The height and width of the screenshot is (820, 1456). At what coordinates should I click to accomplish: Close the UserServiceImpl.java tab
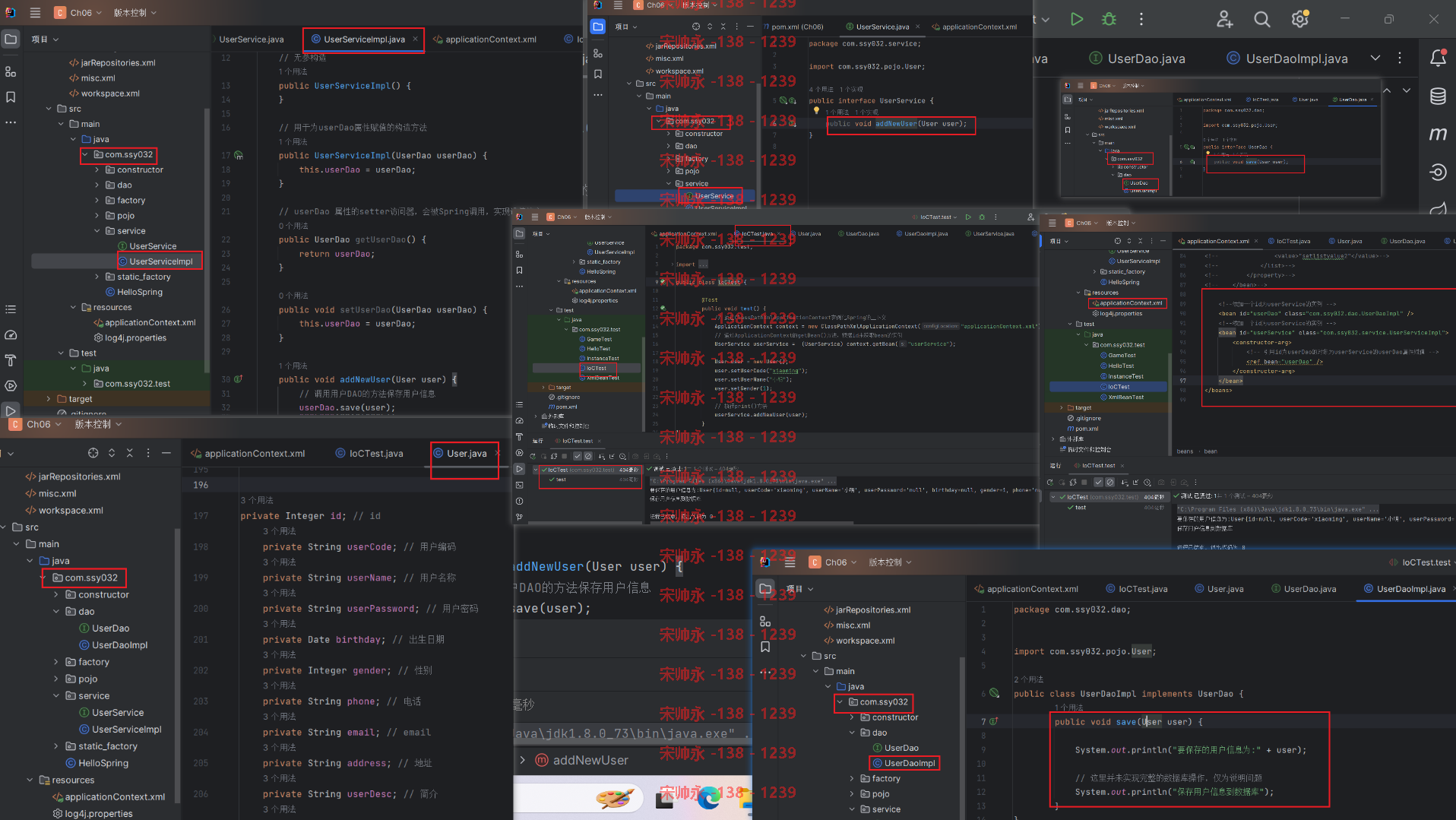click(415, 40)
